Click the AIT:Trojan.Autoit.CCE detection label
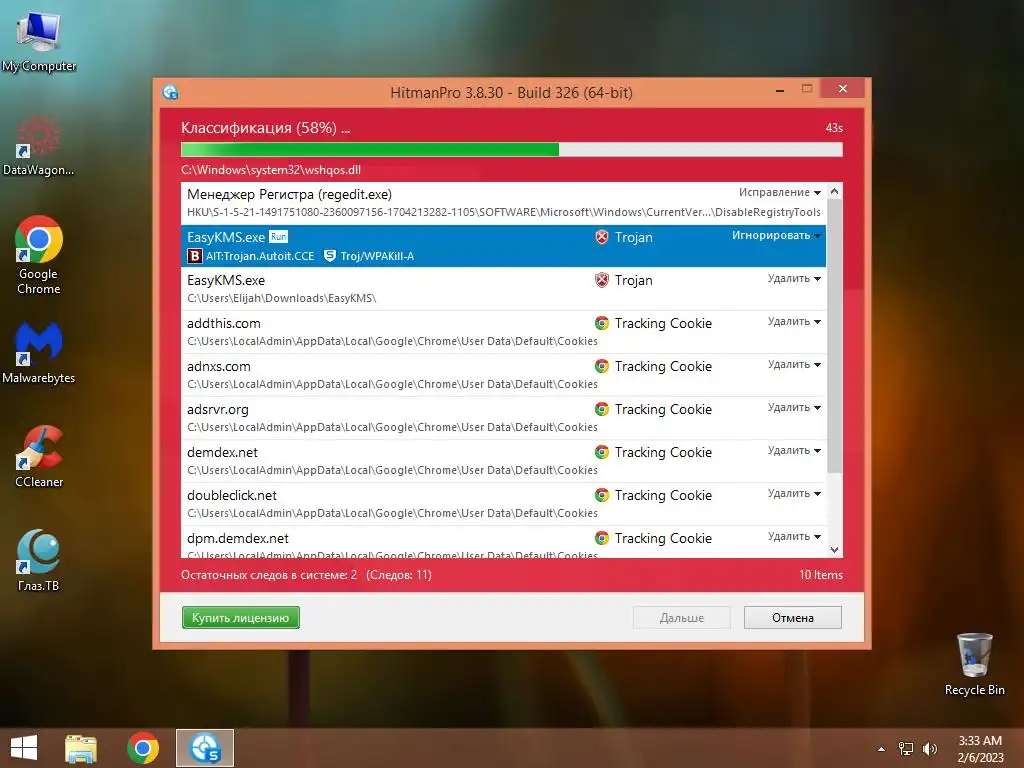 (x=260, y=256)
